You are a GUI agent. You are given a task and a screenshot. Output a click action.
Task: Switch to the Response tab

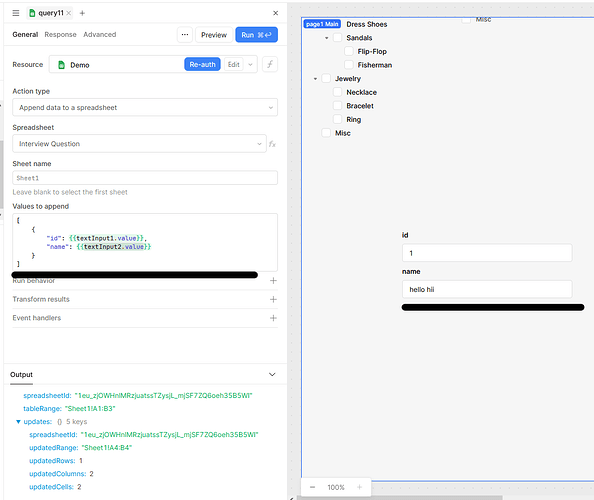coord(60,34)
